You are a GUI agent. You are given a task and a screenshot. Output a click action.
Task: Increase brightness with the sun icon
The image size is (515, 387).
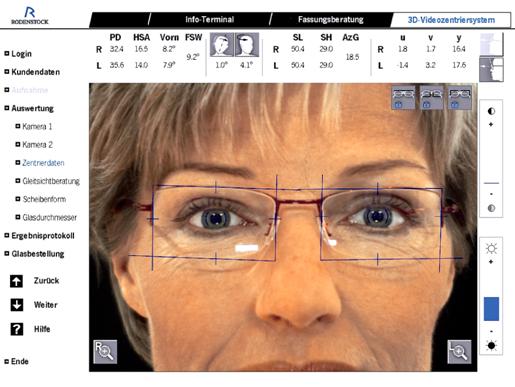(x=491, y=249)
